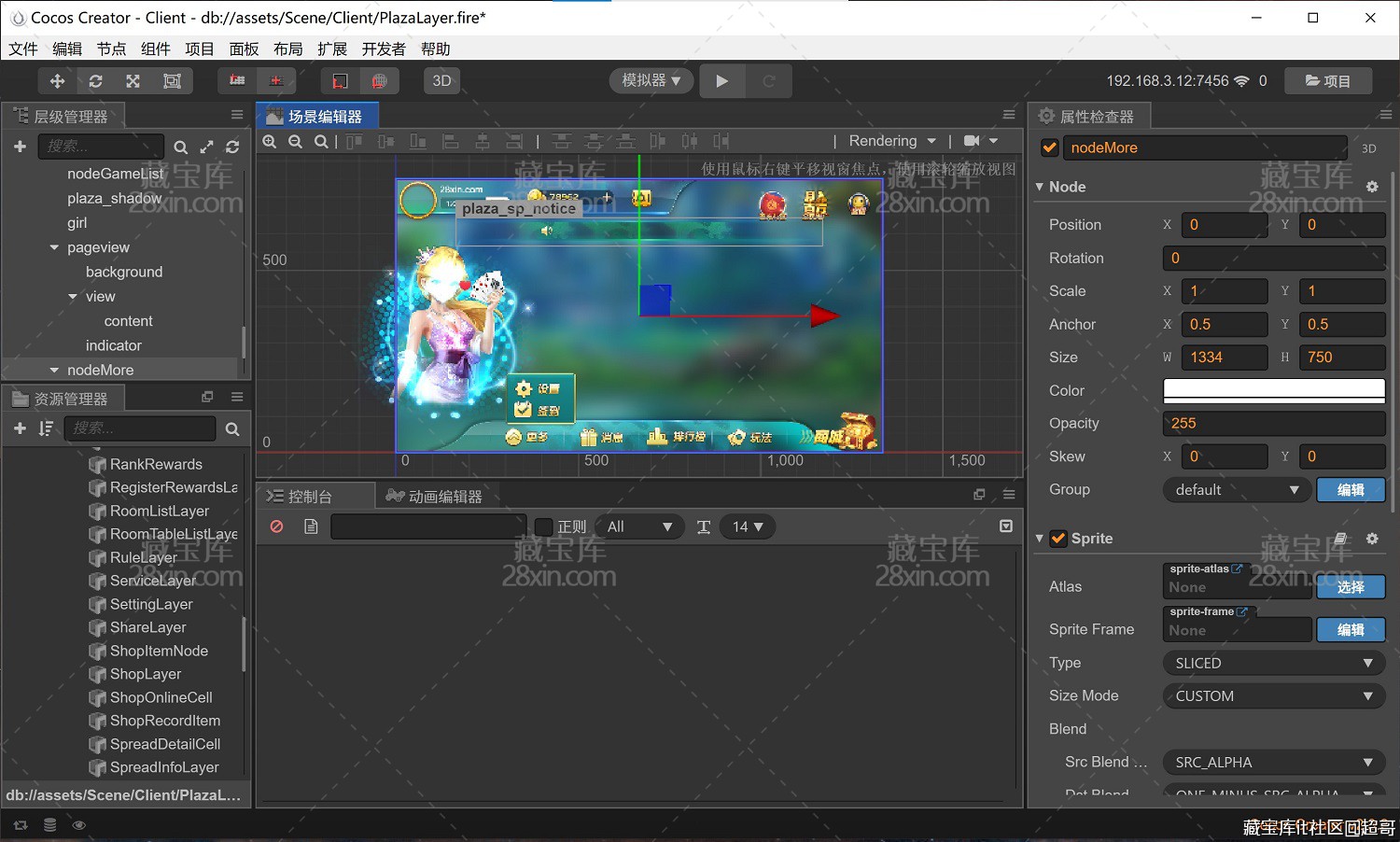Zoom out the scene editor
The height and width of the screenshot is (842, 1400).
click(295, 141)
